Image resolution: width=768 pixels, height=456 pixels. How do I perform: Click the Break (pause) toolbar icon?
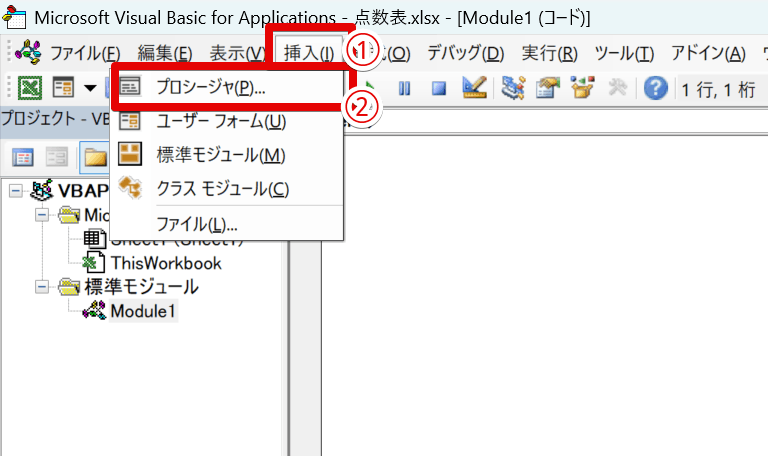coord(405,89)
